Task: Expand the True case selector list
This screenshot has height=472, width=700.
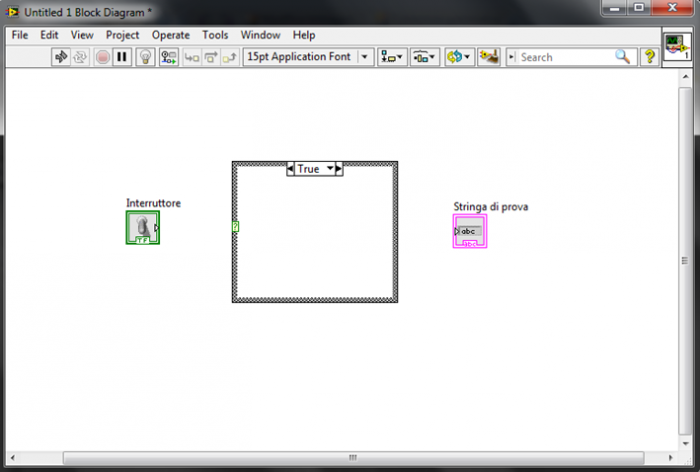Action: (327, 169)
